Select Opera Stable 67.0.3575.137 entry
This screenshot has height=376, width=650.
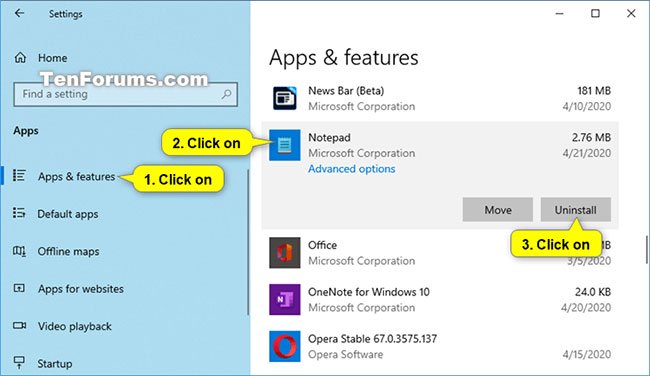[372, 339]
